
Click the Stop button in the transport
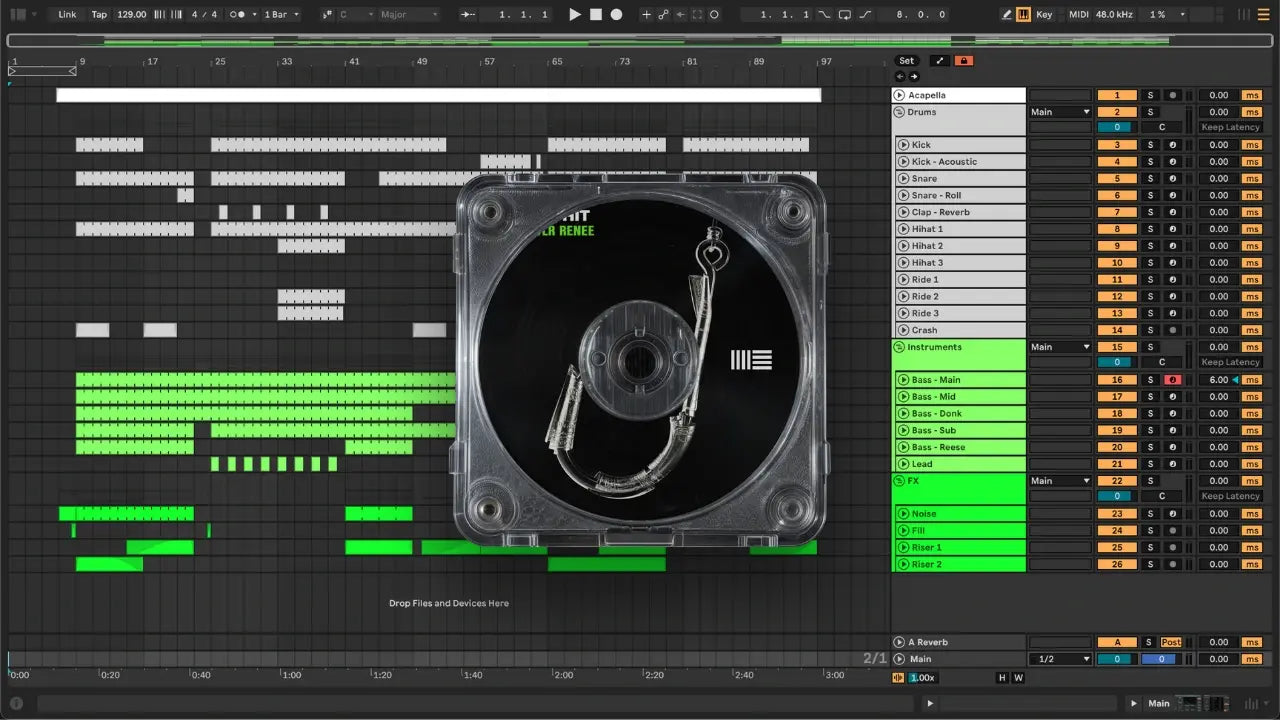coord(596,15)
